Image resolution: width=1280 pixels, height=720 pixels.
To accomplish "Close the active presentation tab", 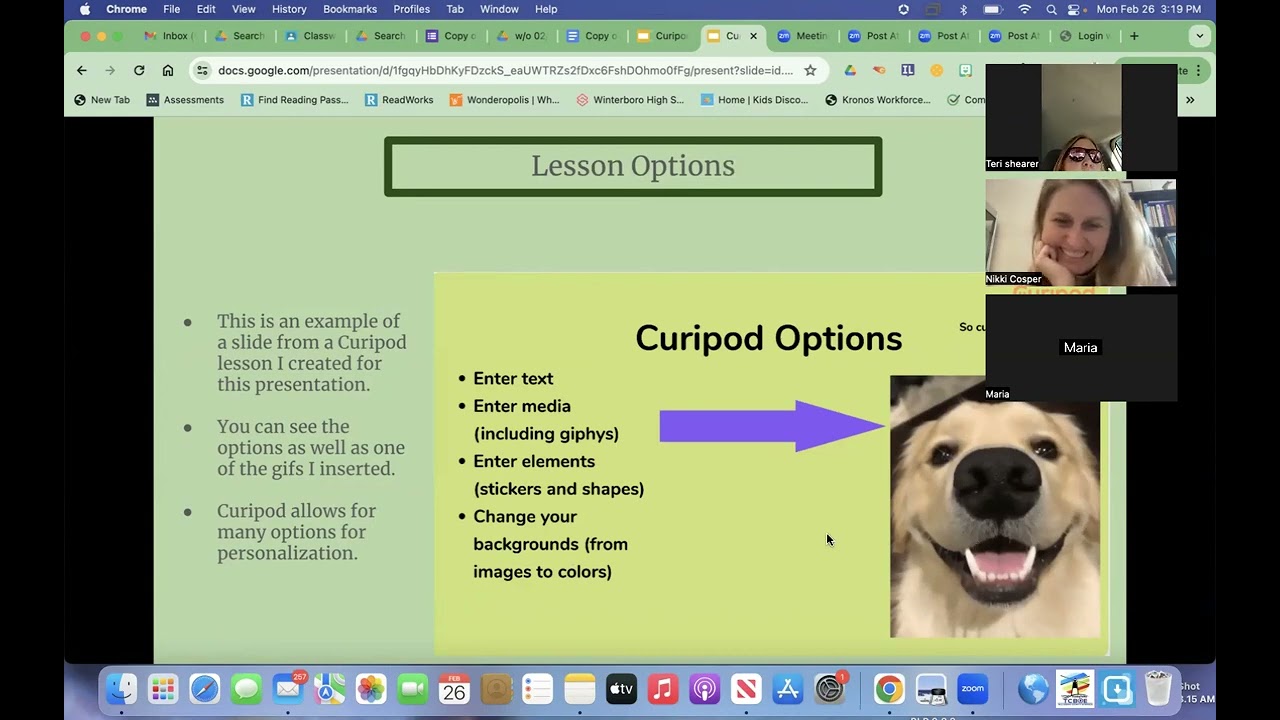I will [753, 36].
